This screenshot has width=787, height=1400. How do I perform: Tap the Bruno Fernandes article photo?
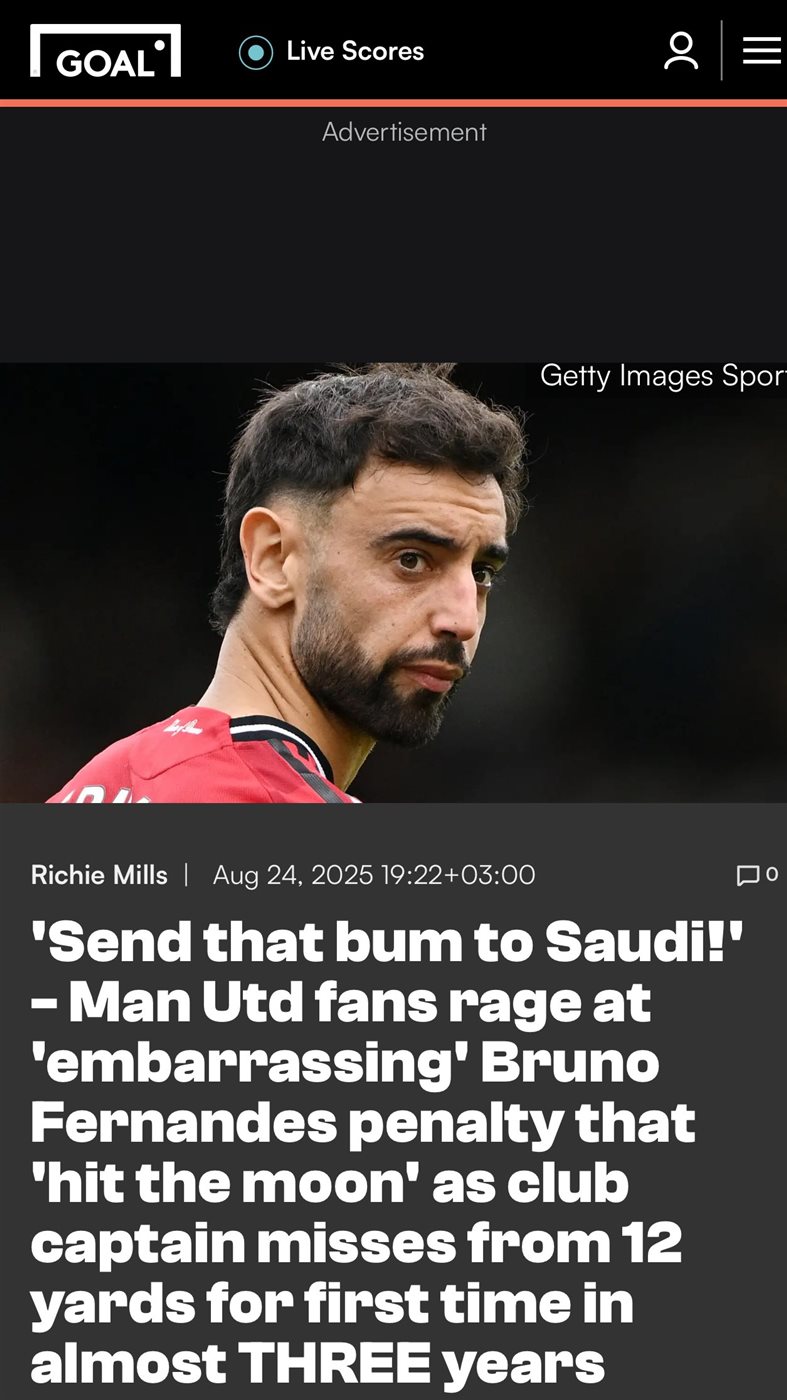pos(393,582)
